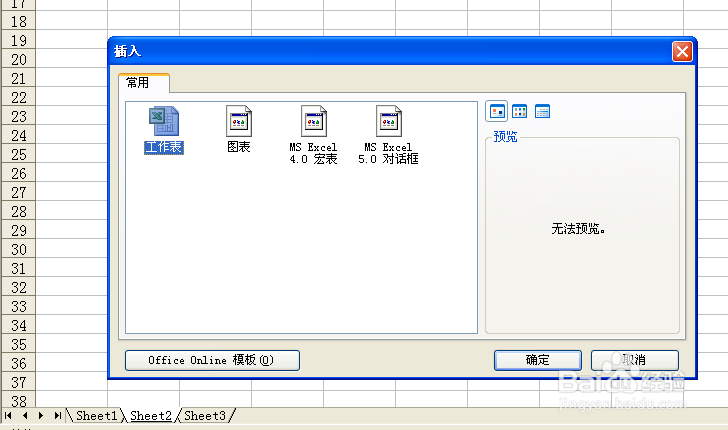Viewport: 728px width, 430px height.
Task: Select row header 18
Action: [19, 21]
